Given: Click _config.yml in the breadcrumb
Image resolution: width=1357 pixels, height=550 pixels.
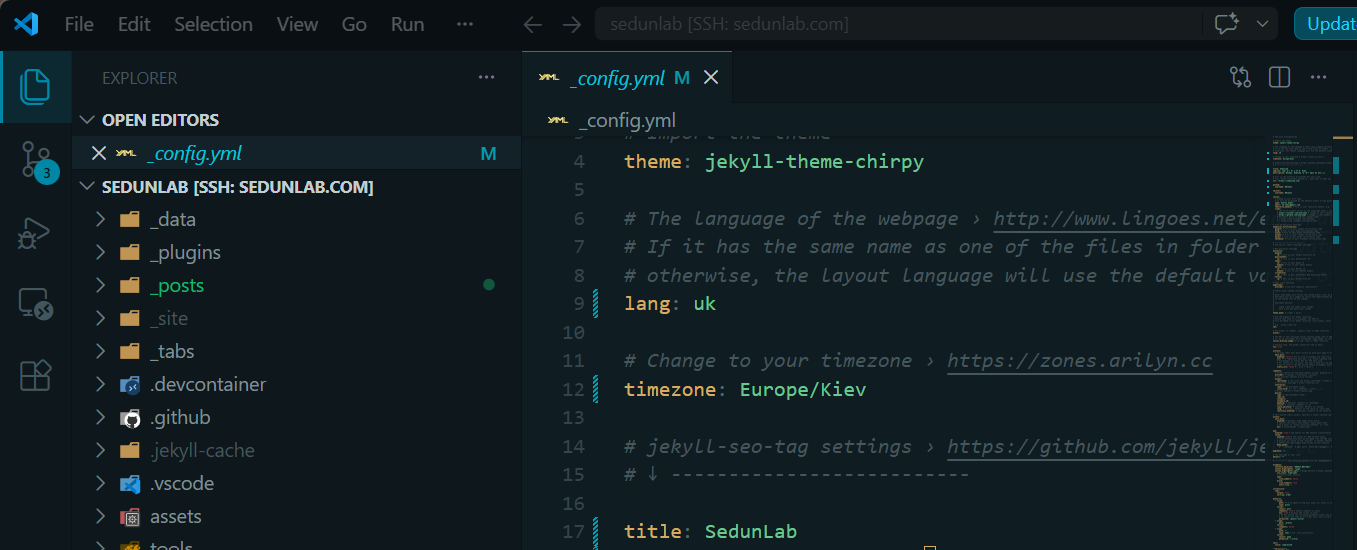Looking at the screenshot, I should [x=627, y=121].
